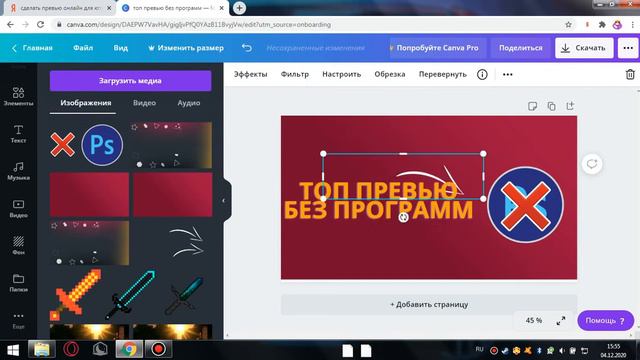This screenshot has width=640, height=360.
Task: Open File Explorer from taskbar
Action: tap(42, 349)
